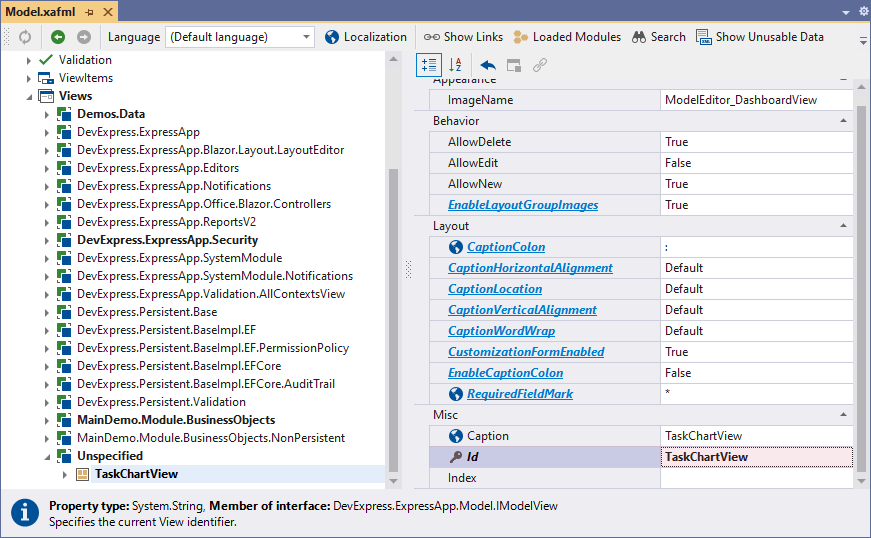Toggle Show Unusable Data

pyautogui.click(x=760, y=37)
